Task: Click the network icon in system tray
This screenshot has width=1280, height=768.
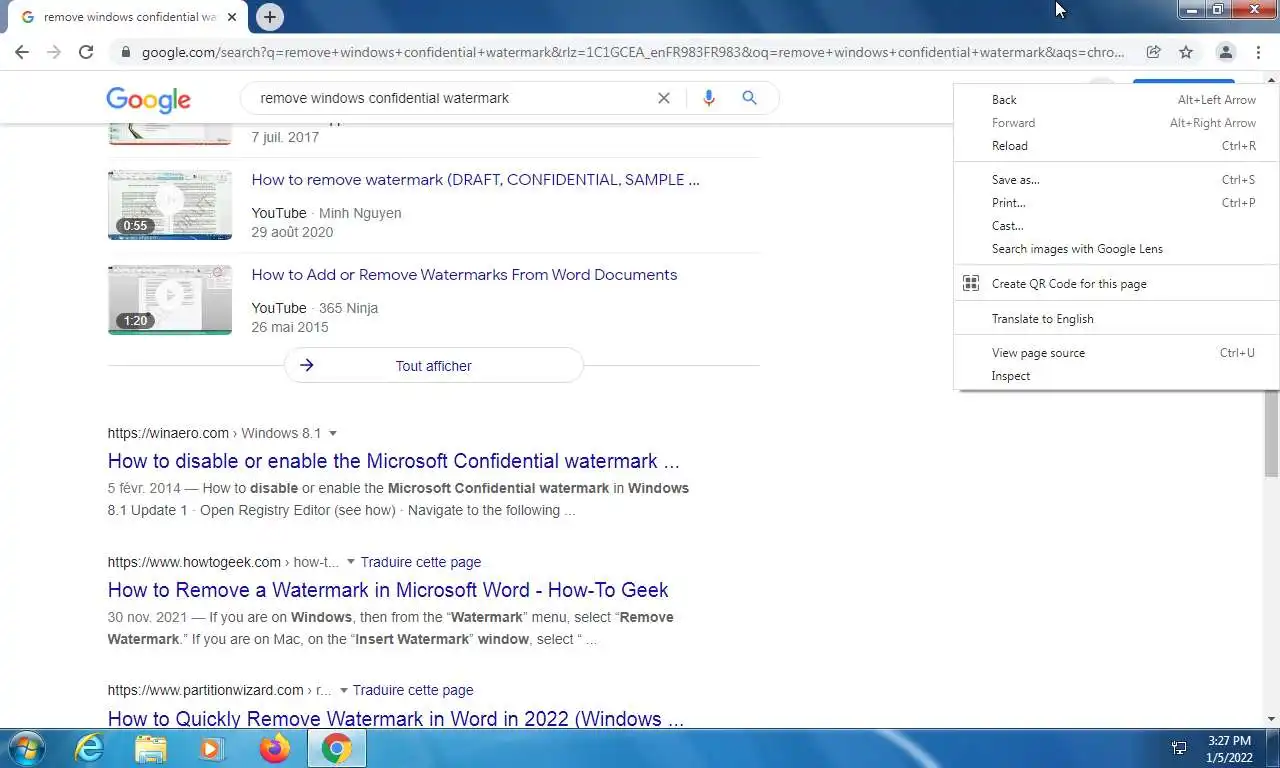Action: point(1179,748)
